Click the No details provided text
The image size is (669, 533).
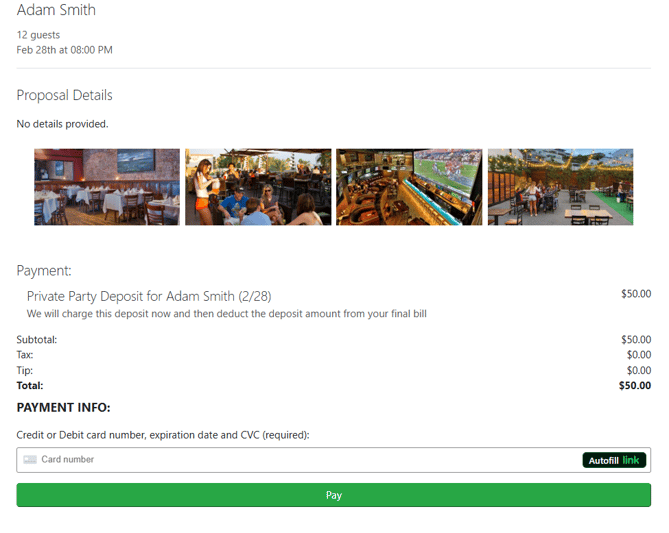coord(62,124)
